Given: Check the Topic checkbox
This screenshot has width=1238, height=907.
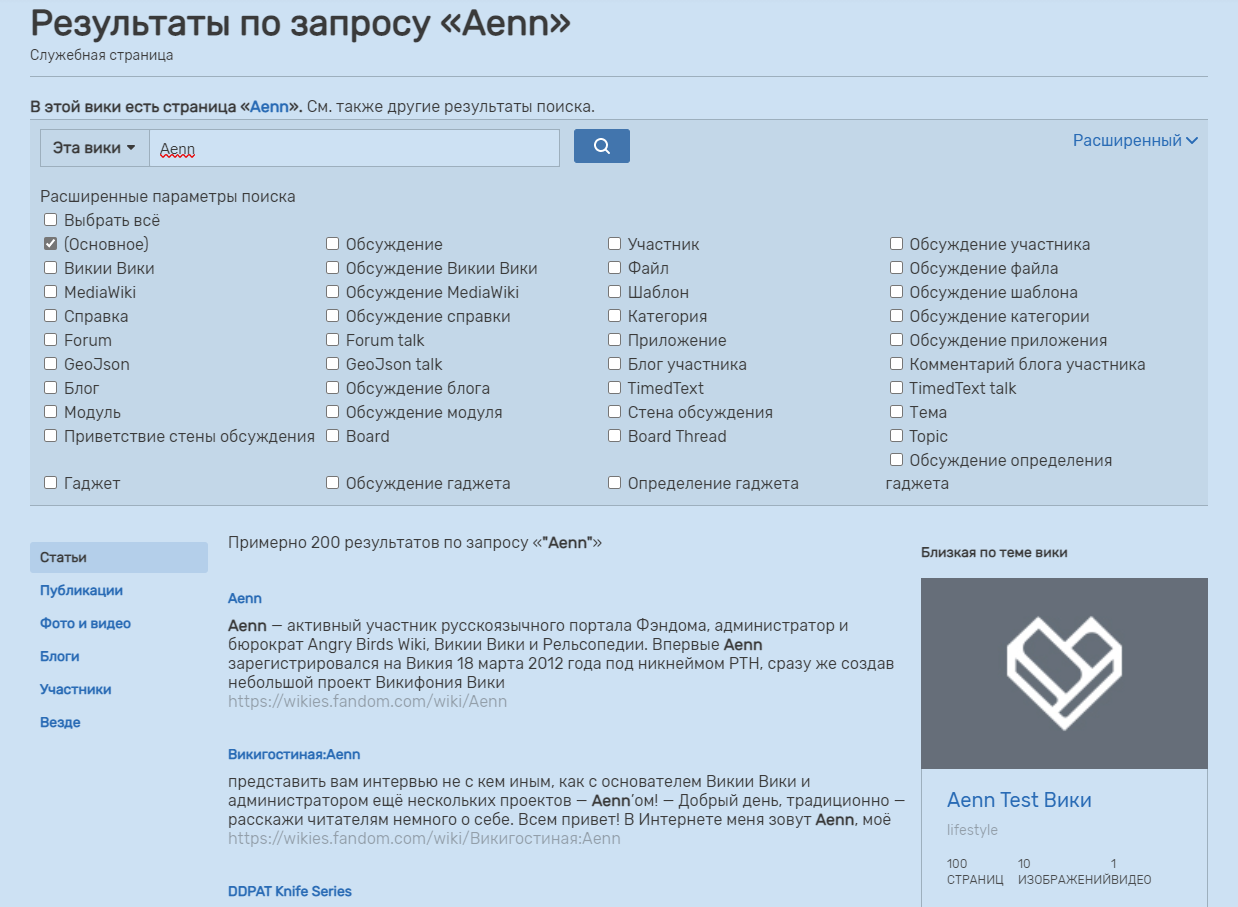Looking at the screenshot, I should coord(896,436).
